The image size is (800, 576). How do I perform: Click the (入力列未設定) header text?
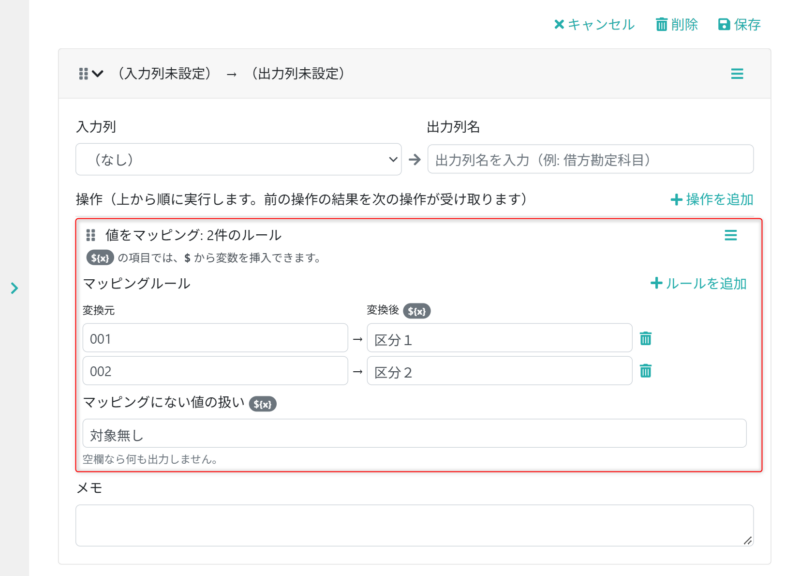pos(165,74)
